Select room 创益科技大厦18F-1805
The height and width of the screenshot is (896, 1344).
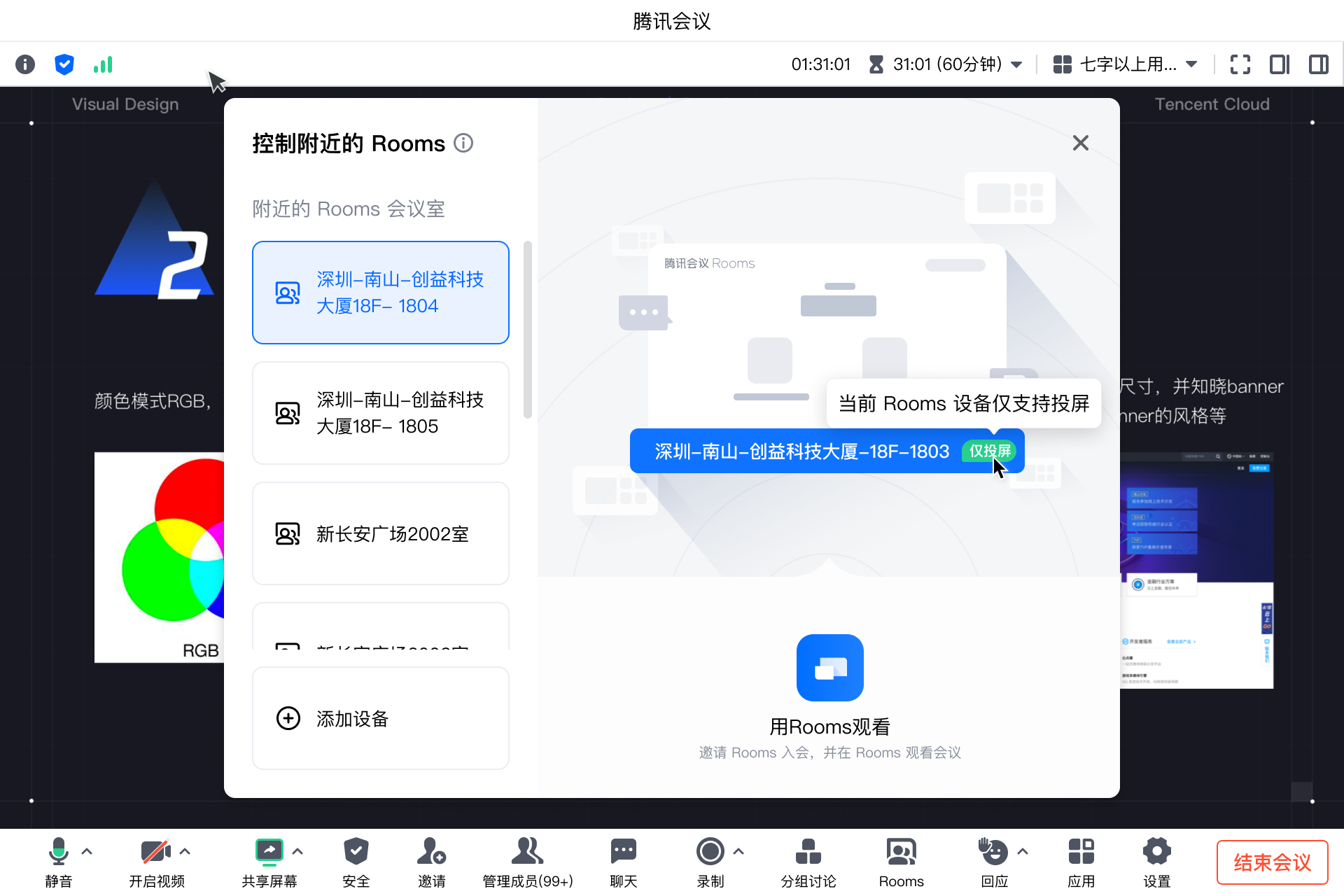(380, 413)
